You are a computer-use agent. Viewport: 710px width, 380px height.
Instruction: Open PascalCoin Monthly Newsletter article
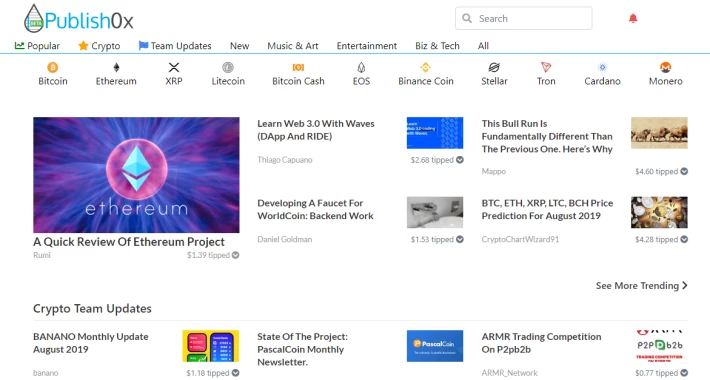point(302,349)
